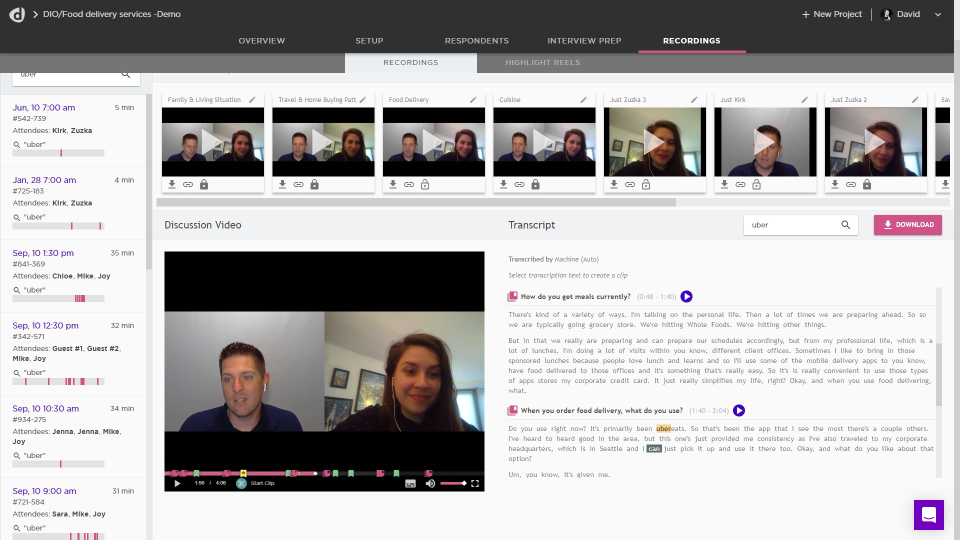Toggle lock on the Just Kirk clip
Viewport: 960px width, 540px height.
(x=757, y=184)
